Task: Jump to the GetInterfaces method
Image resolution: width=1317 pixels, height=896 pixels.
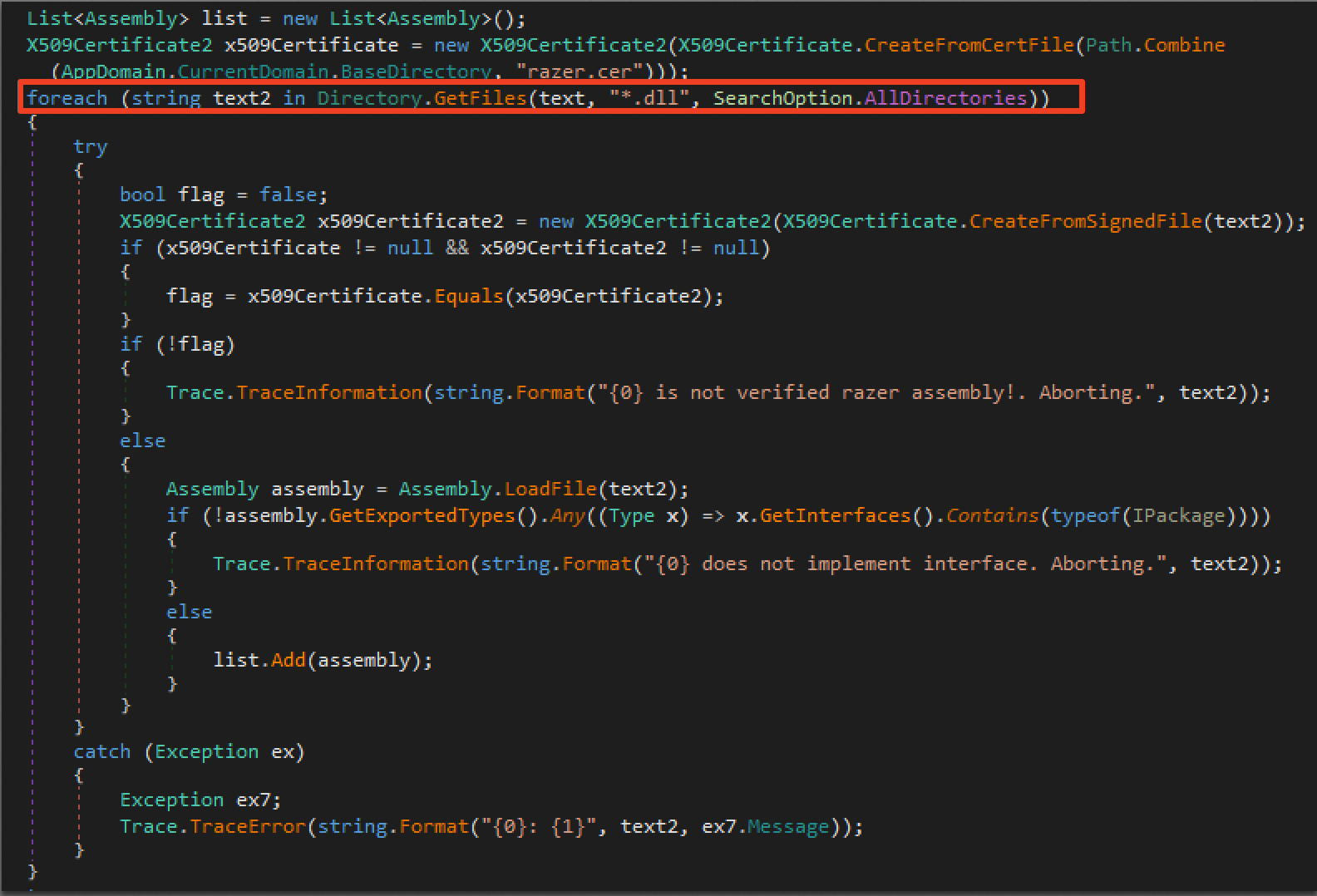Action: (x=835, y=515)
